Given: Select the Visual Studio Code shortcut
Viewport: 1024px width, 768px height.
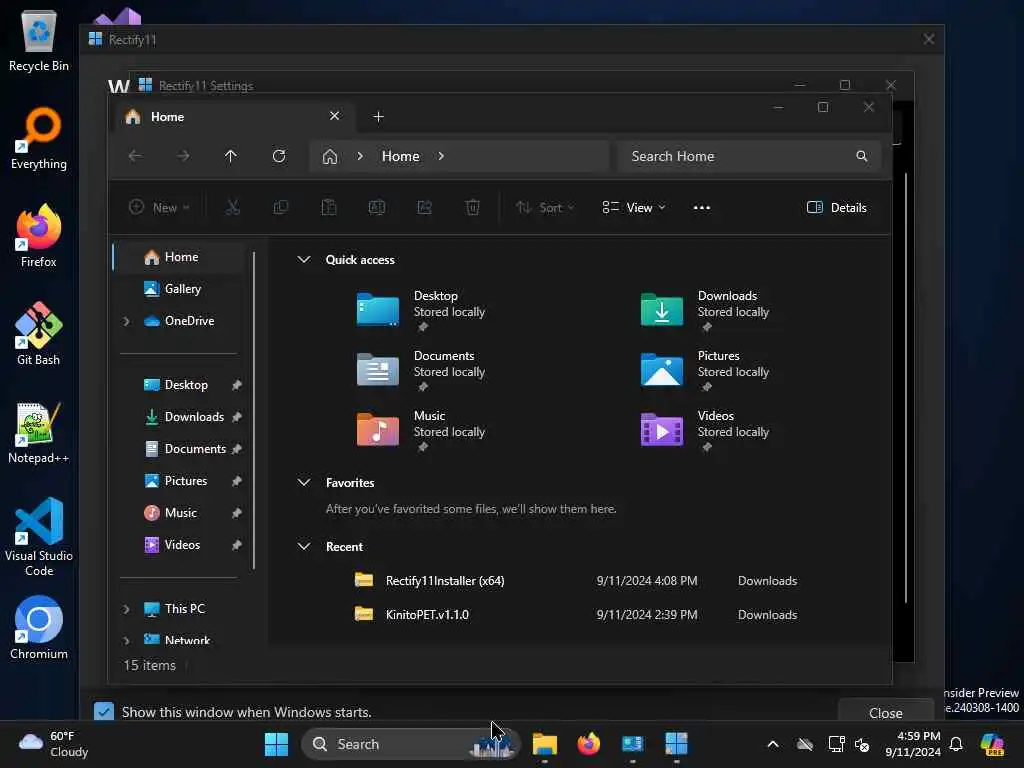Looking at the screenshot, I should click(x=39, y=537).
